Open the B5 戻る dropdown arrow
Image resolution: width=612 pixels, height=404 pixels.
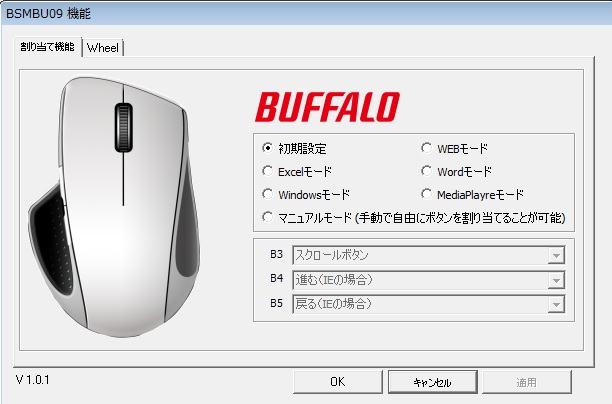(556, 304)
